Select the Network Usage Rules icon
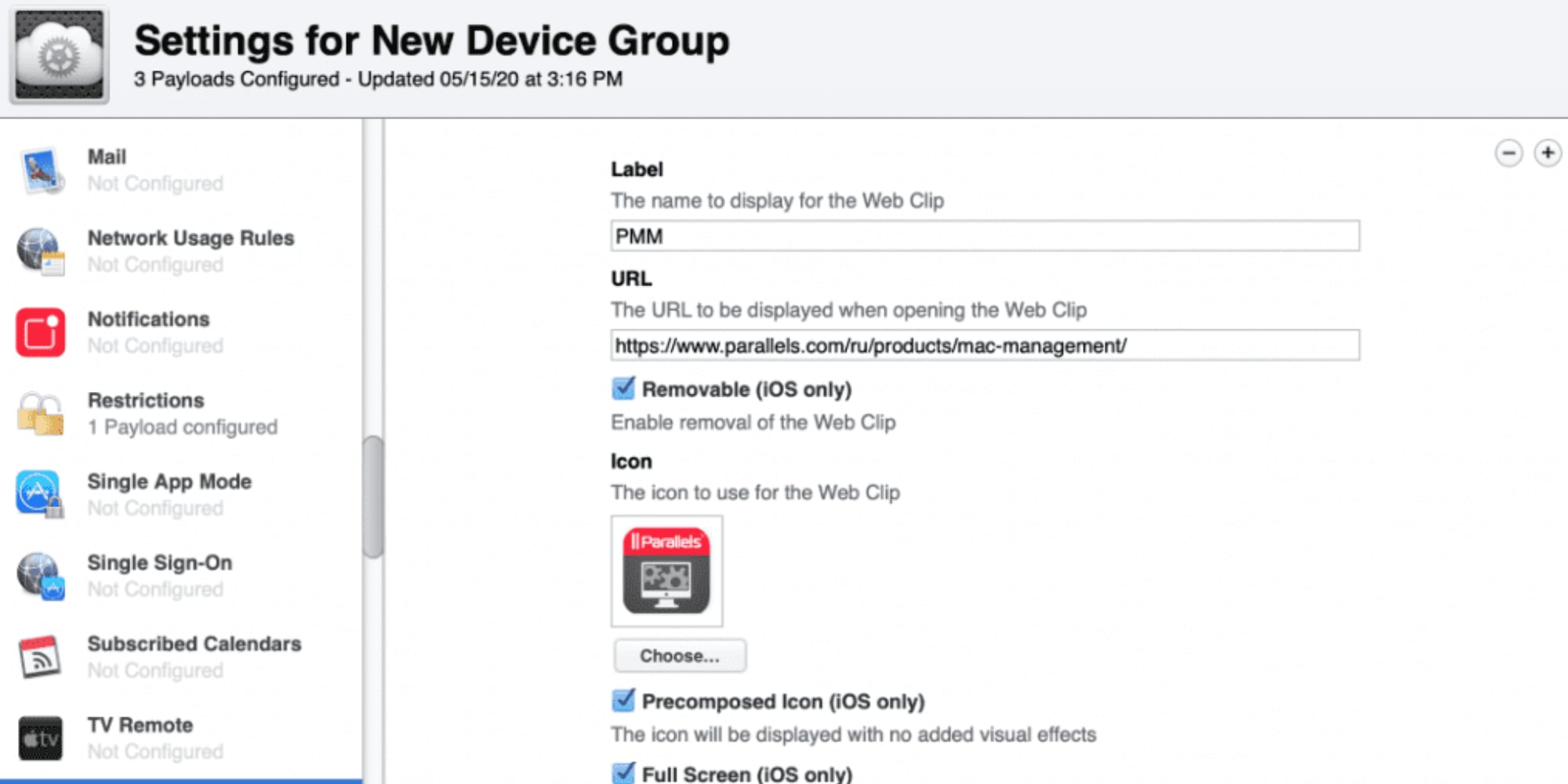Image resolution: width=1568 pixels, height=784 pixels. point(41,251)
